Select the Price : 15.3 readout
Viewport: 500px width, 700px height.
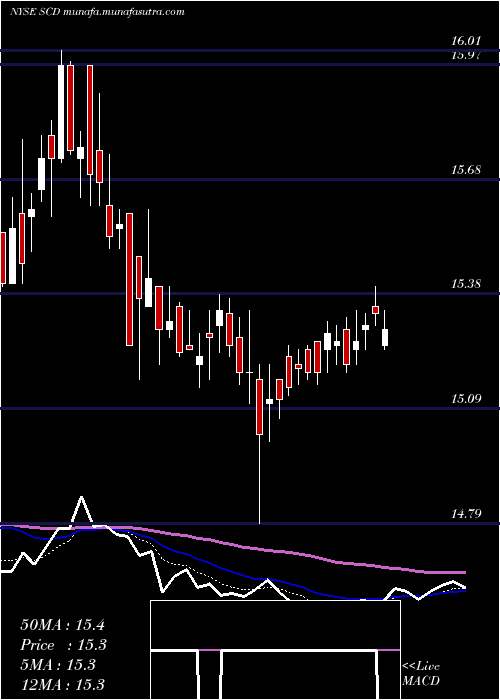pyautogui.click(x=64, y=645)
